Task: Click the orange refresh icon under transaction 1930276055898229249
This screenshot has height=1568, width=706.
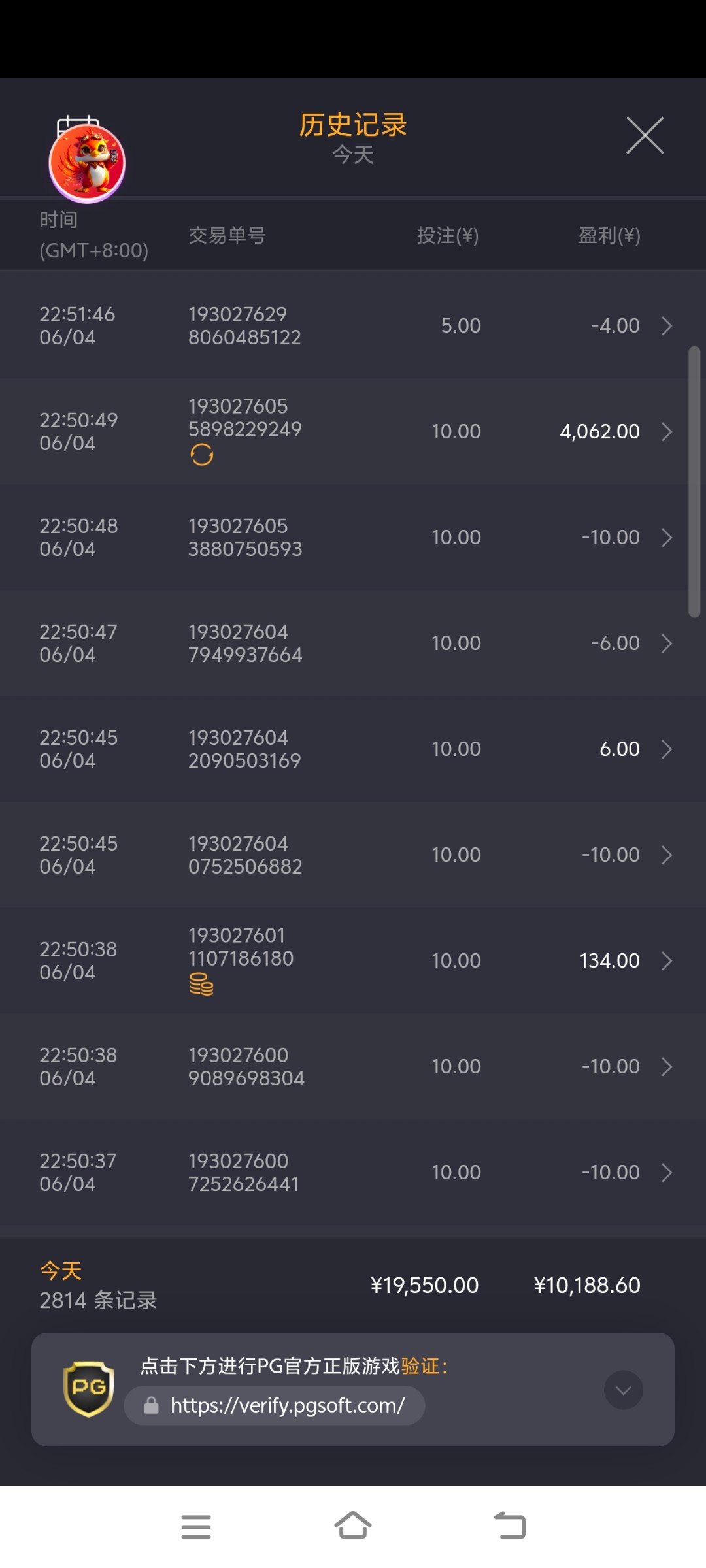Action: point(202,455)
